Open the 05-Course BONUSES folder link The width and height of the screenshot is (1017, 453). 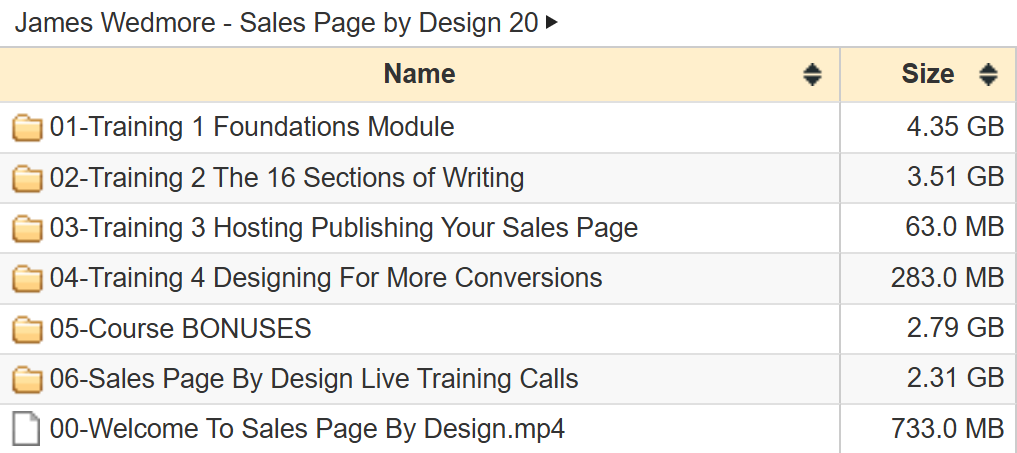(180, 328)
